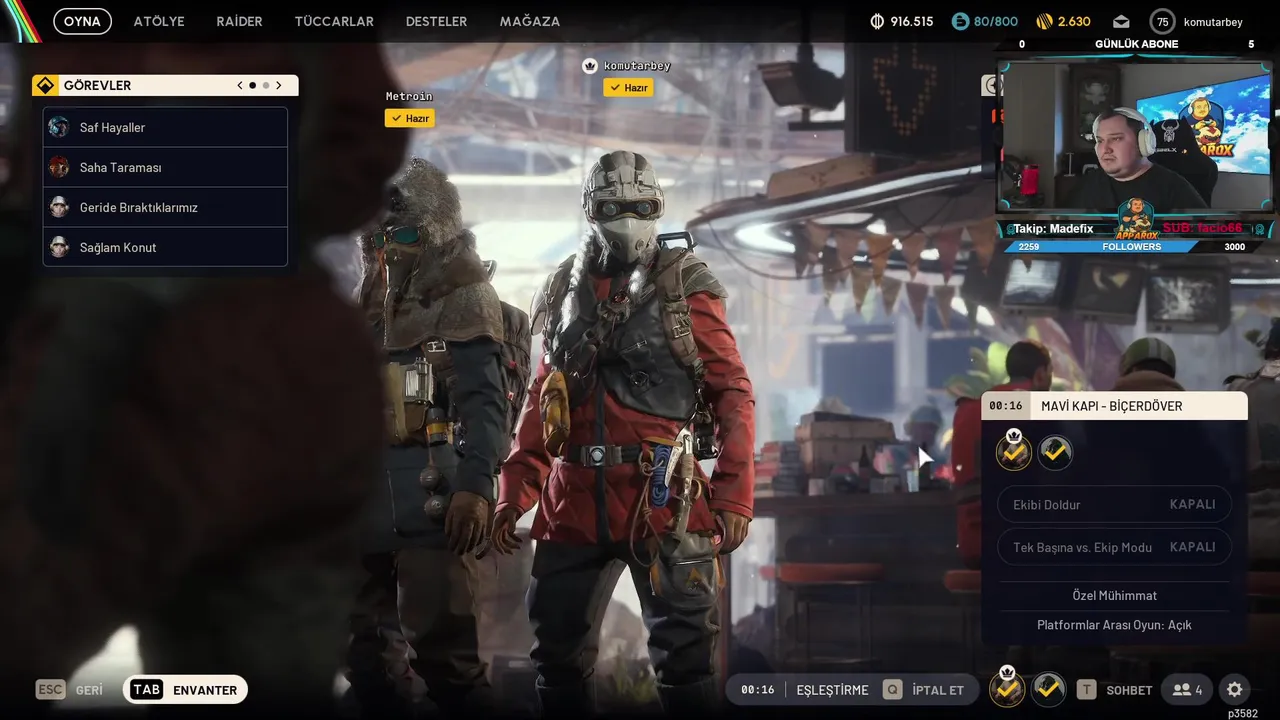Click the GÖREVLER quest header icon
Image resolution: width=1280 pixels, height=720 pixels.
click(45, 85)
